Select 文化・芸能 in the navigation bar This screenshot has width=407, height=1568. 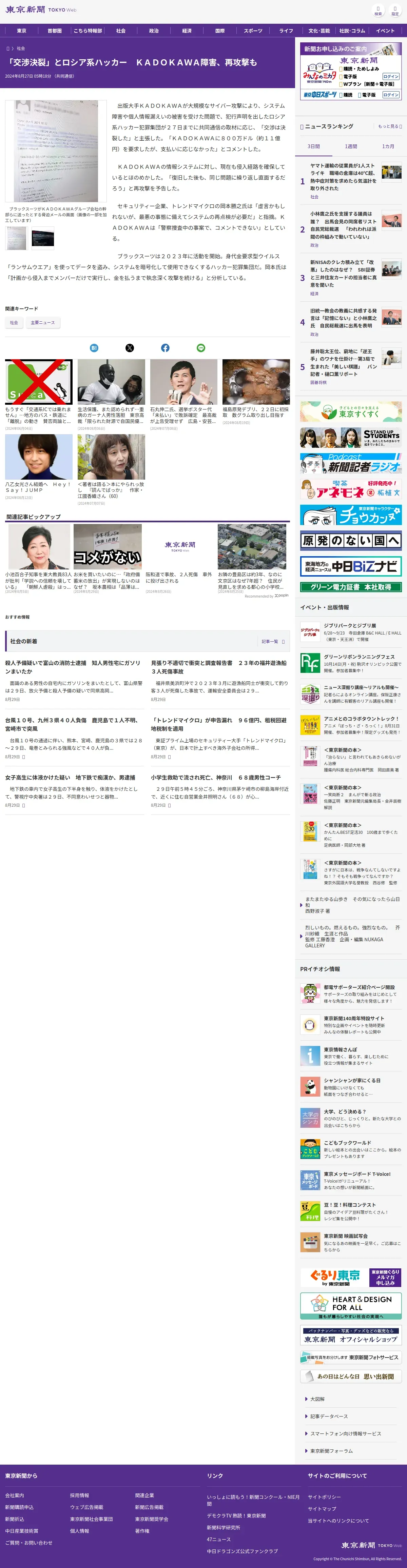click(x=319, y=31)
